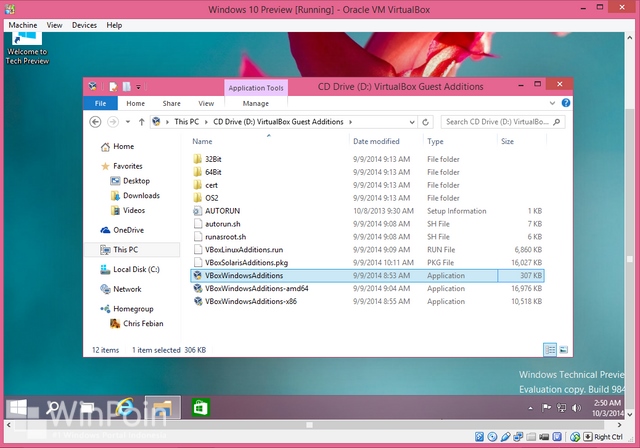Refresh the CD Drive folder view

(425, 122)
